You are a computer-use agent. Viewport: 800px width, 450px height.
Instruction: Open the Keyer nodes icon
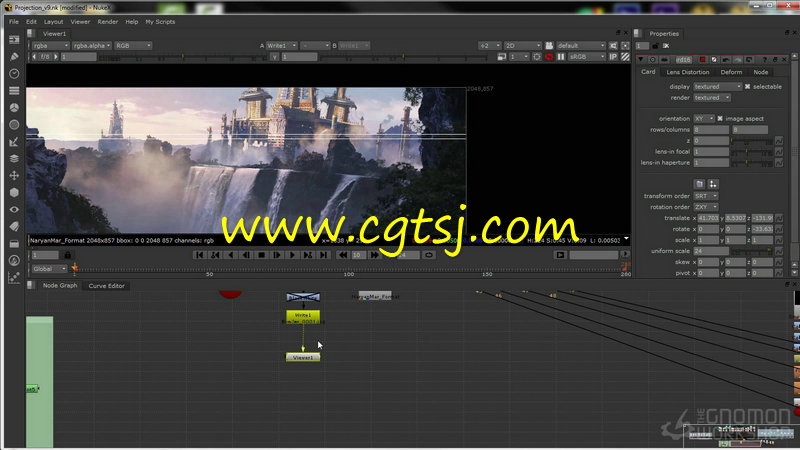pyautogui.click(x=14, y=142)
